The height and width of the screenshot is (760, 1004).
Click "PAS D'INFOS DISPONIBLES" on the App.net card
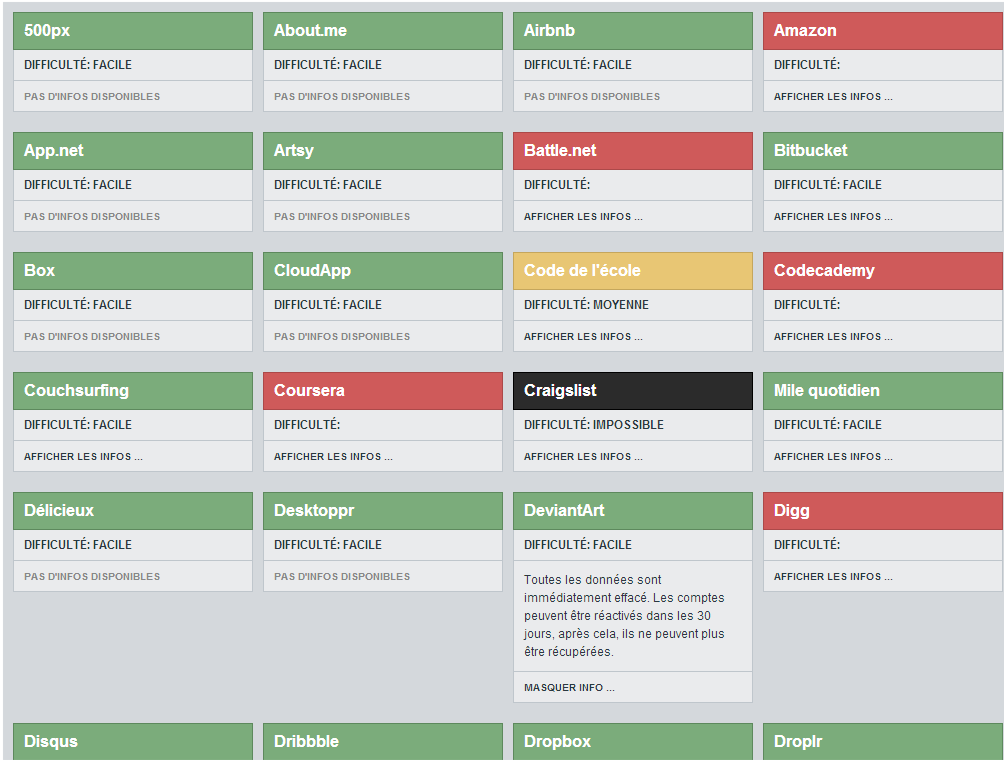[92, 216]
